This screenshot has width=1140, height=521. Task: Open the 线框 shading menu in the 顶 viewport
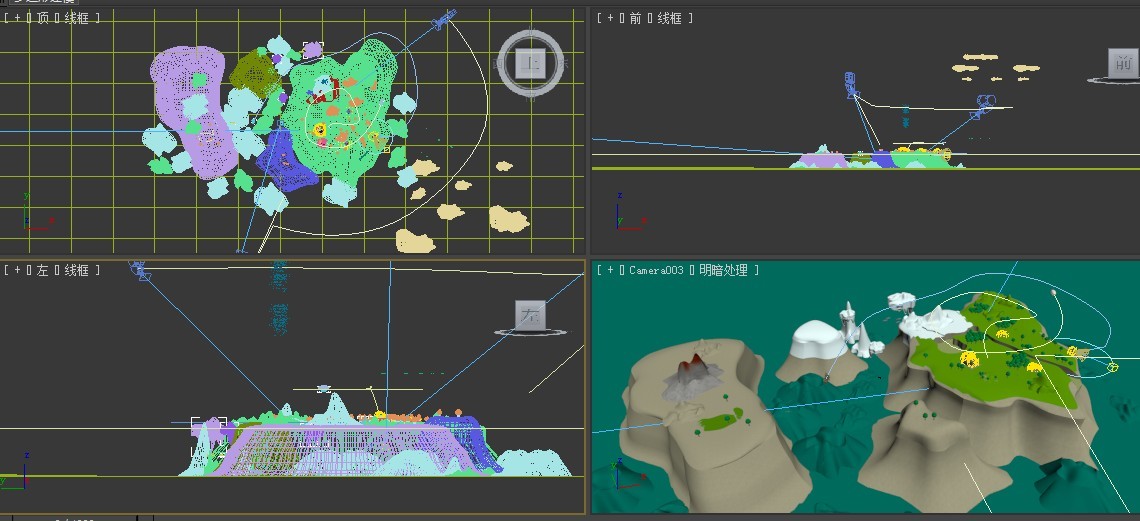click(x=76, y=18)
